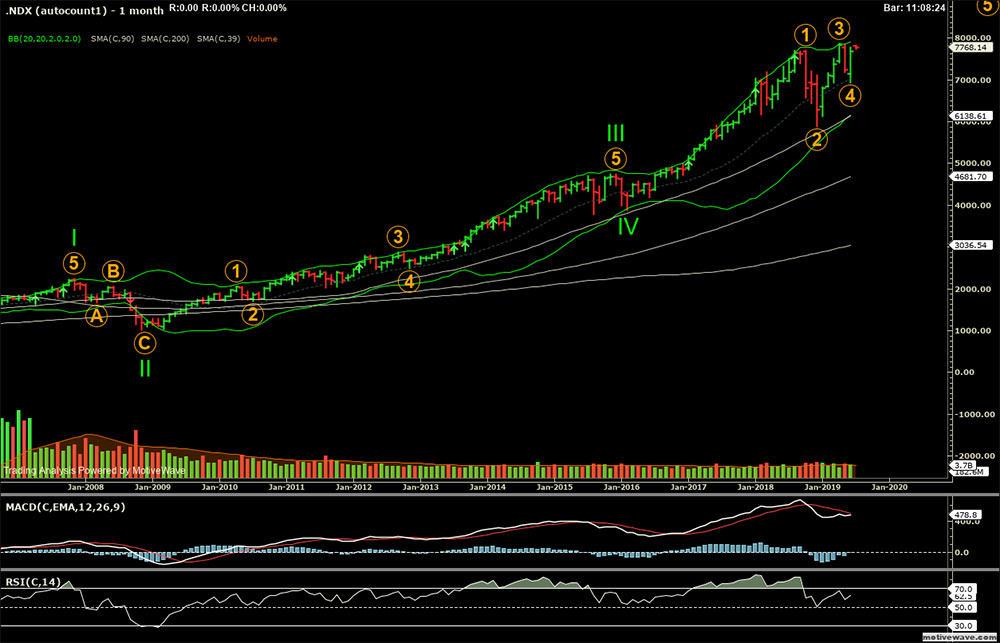Screen dimensions: 1000x643
Task: Select the circled B wave marker
Action: tap(114, 271)
